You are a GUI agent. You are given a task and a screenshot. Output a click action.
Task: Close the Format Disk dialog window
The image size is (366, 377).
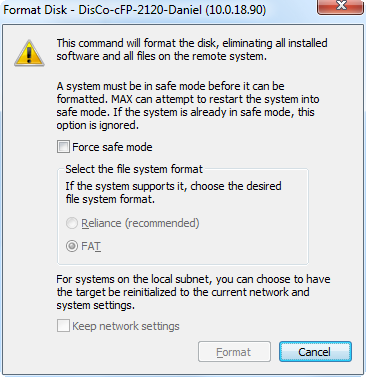[x=340, y=7]
